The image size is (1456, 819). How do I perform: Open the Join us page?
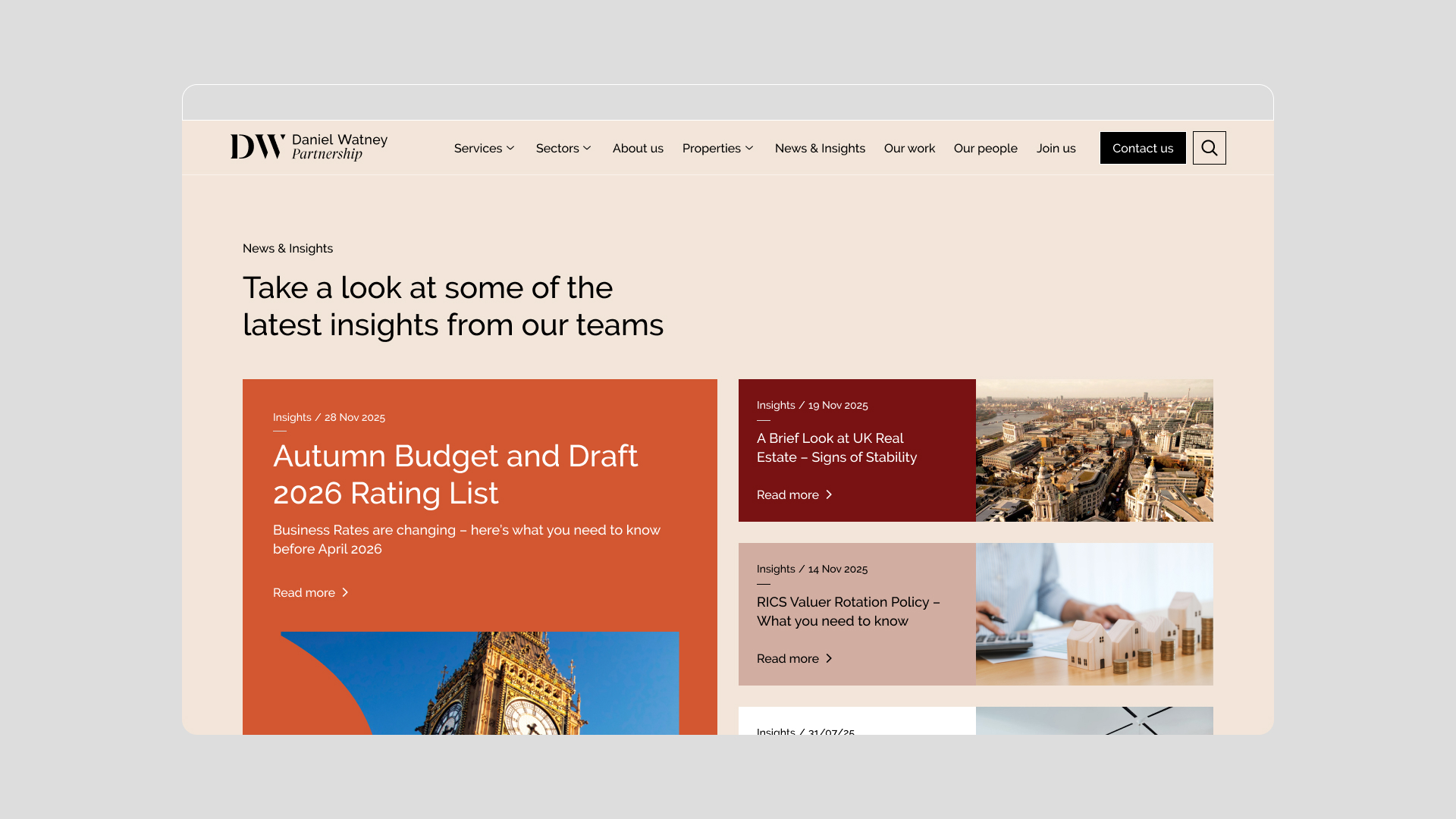[1056, 148]
